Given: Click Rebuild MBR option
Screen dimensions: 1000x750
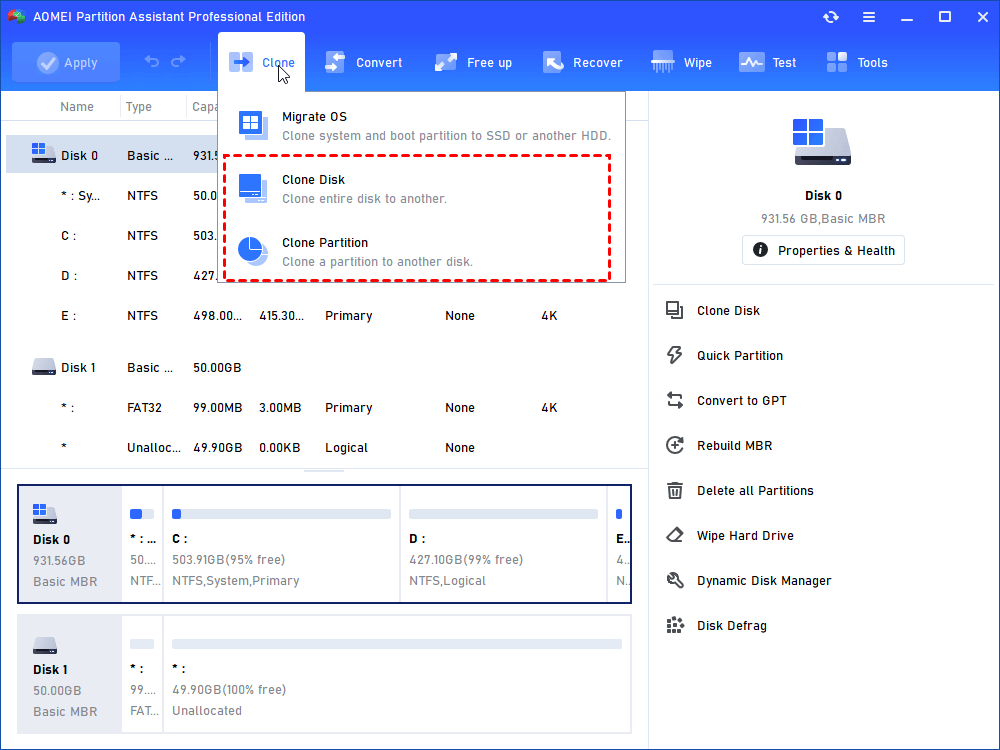Looking at the screenshot, I should [734, 446].
